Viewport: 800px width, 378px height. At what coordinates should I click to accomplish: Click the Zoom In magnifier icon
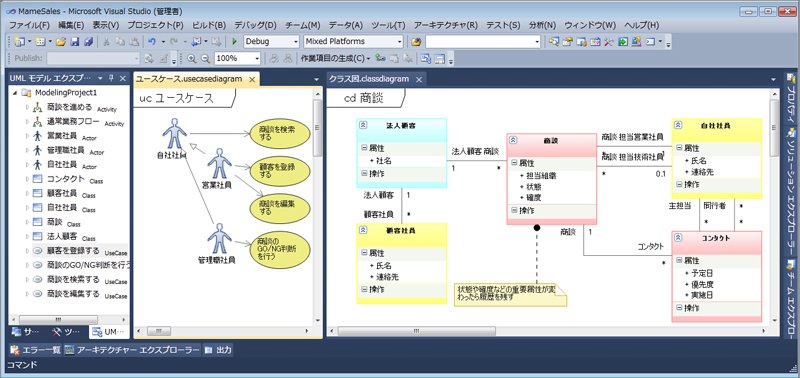pyautogui.click(x=192, y=59)
